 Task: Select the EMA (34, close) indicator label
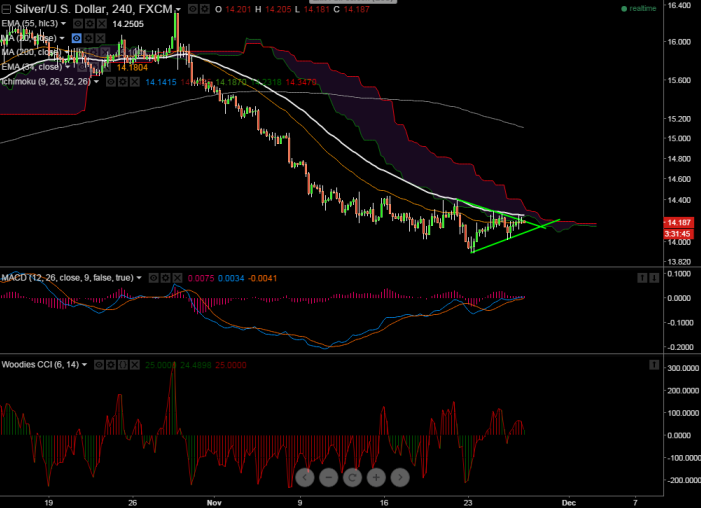click(x=31, y=67)
